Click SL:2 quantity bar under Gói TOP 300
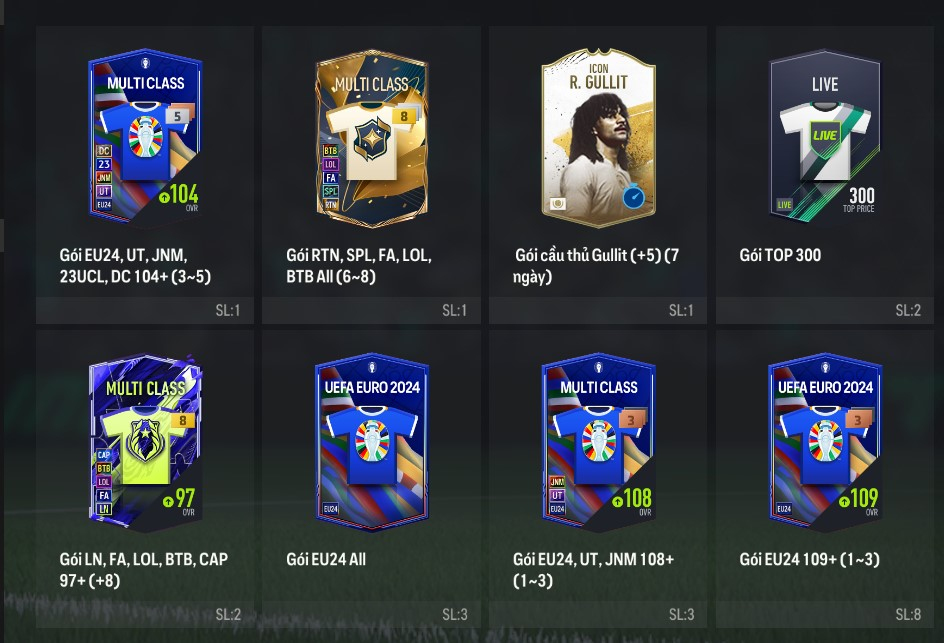The width and height of the screenshot is (944, 643). (825, 310)
